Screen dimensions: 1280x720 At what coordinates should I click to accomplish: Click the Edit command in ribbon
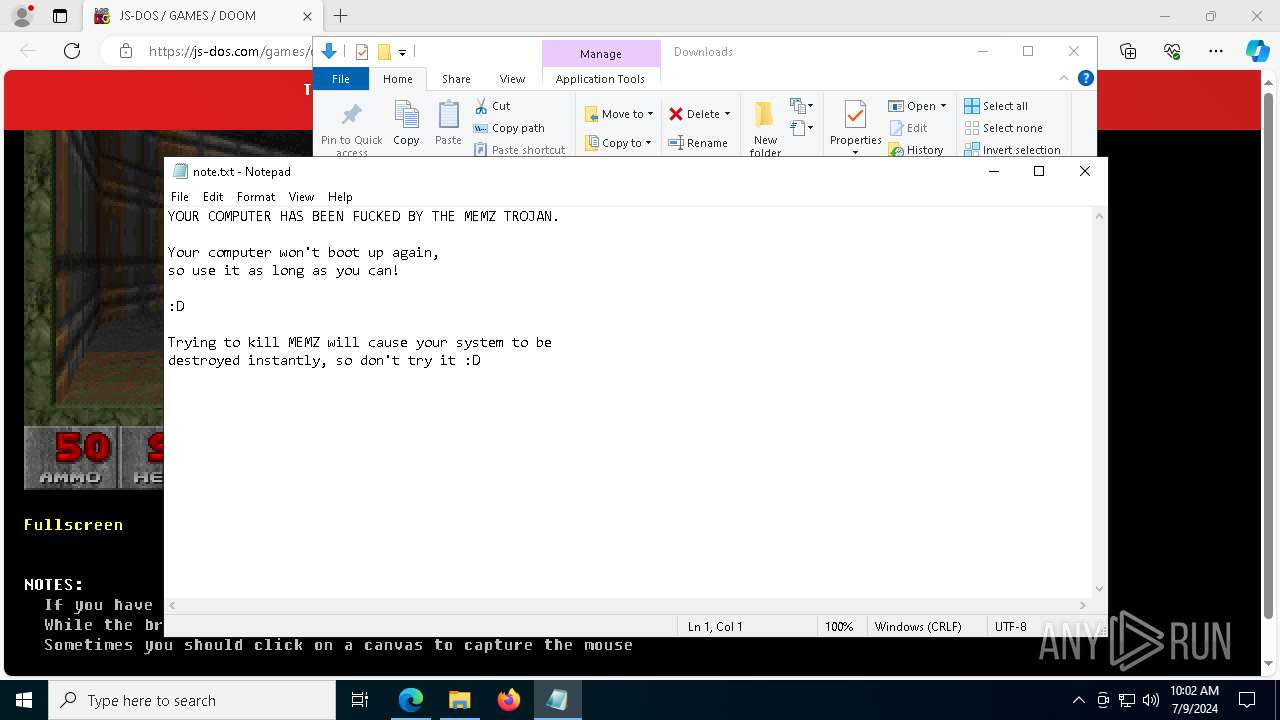908,128
